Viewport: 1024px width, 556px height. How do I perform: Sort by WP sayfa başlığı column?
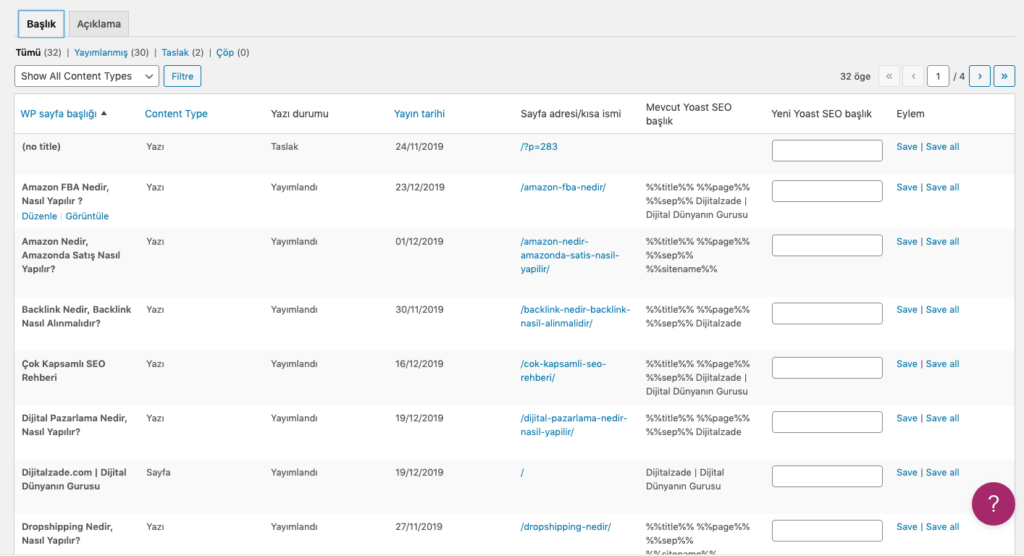58,114
